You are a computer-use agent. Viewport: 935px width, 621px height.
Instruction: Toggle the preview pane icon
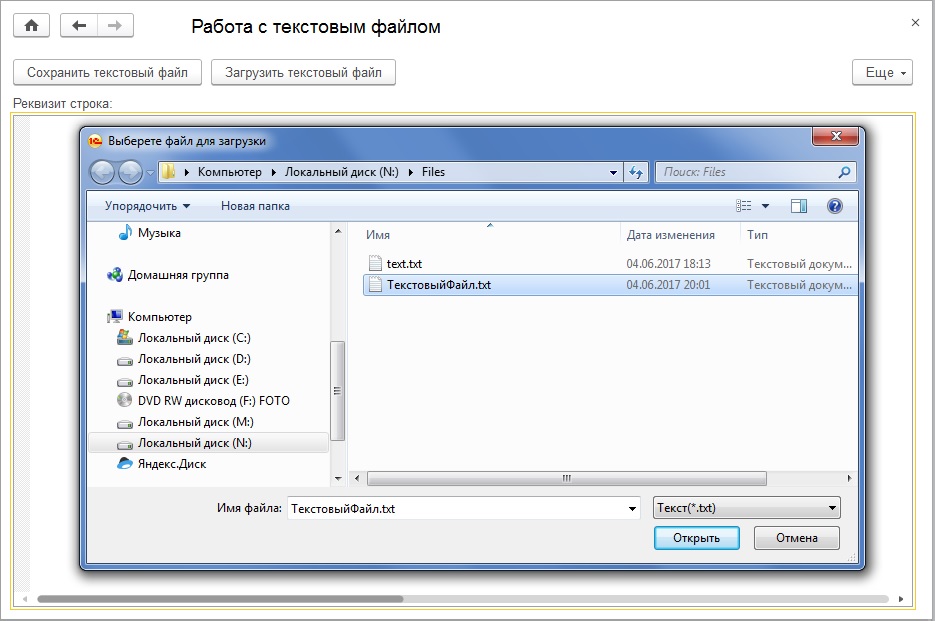coord(799,206)
